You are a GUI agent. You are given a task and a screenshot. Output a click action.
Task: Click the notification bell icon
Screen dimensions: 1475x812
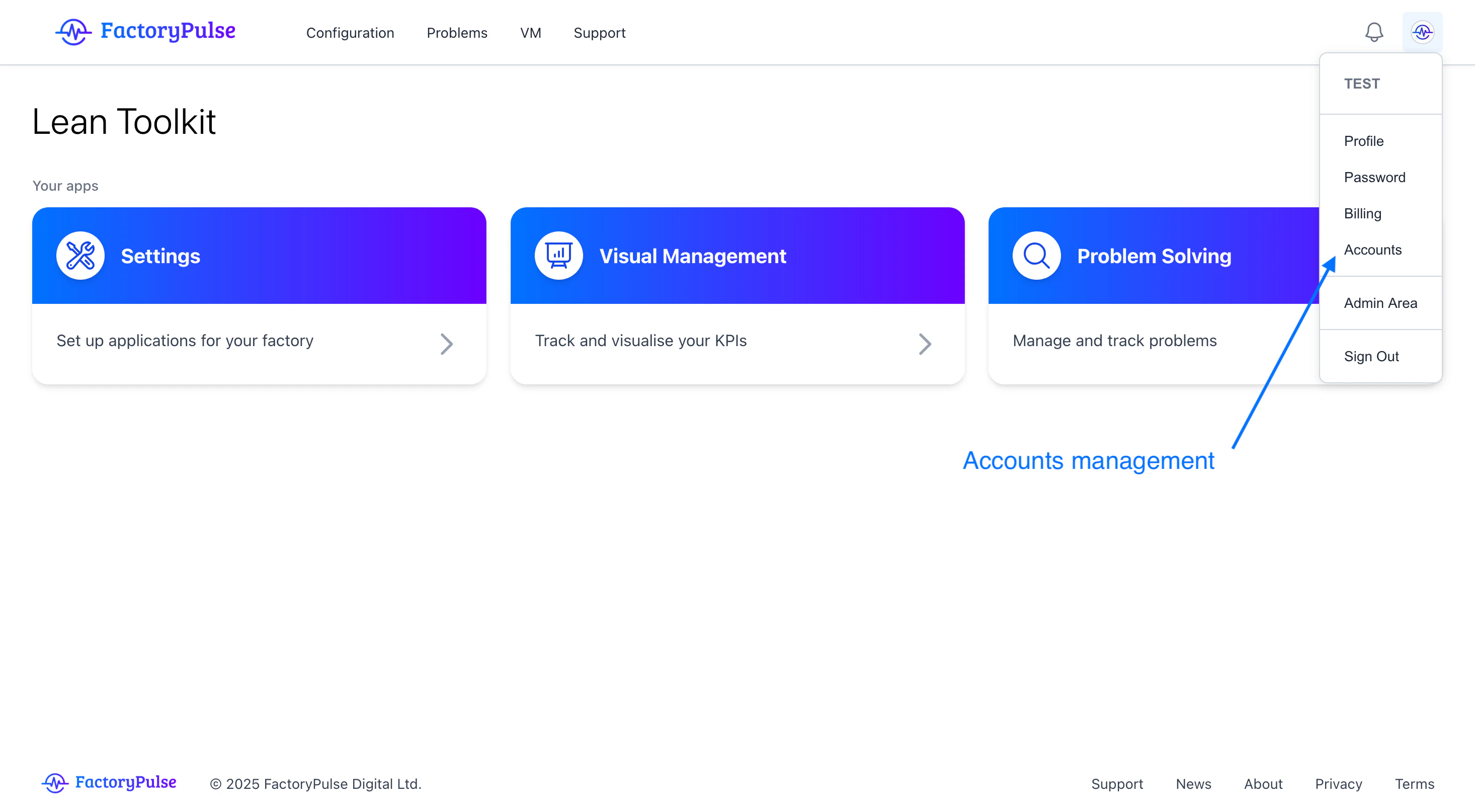[1374, 32]
